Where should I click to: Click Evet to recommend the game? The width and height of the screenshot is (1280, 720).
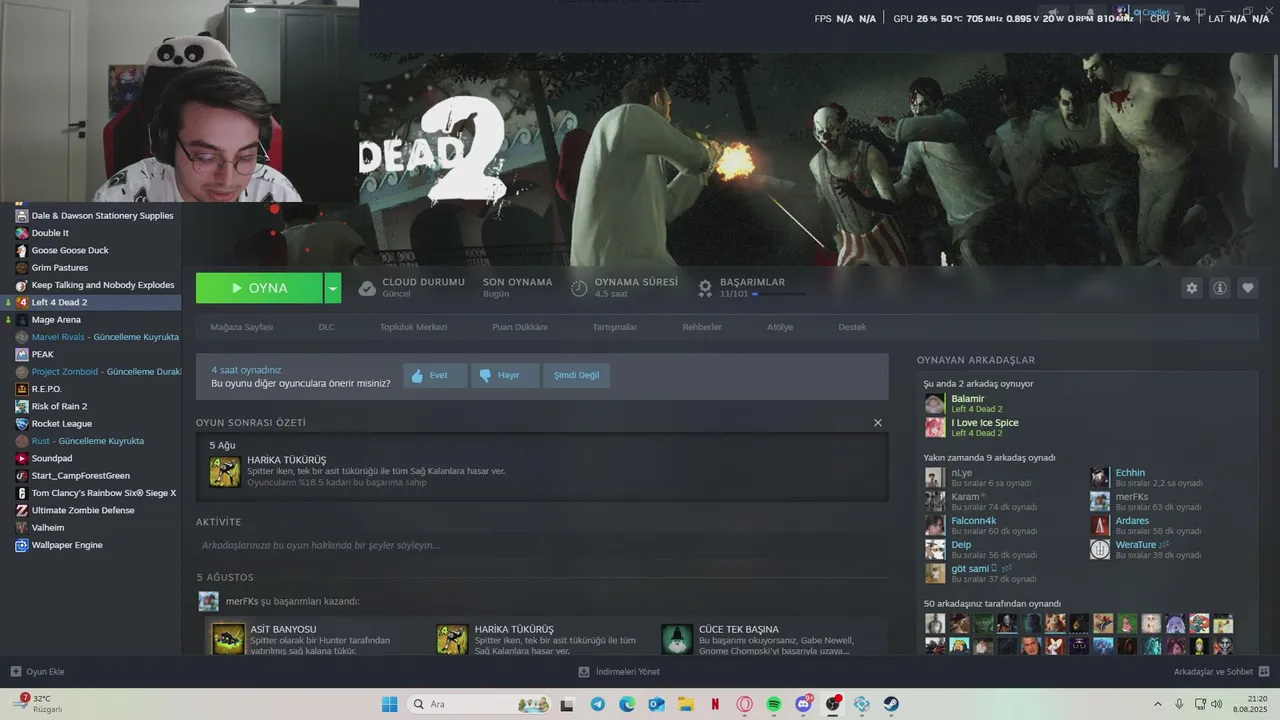[435, 375]
